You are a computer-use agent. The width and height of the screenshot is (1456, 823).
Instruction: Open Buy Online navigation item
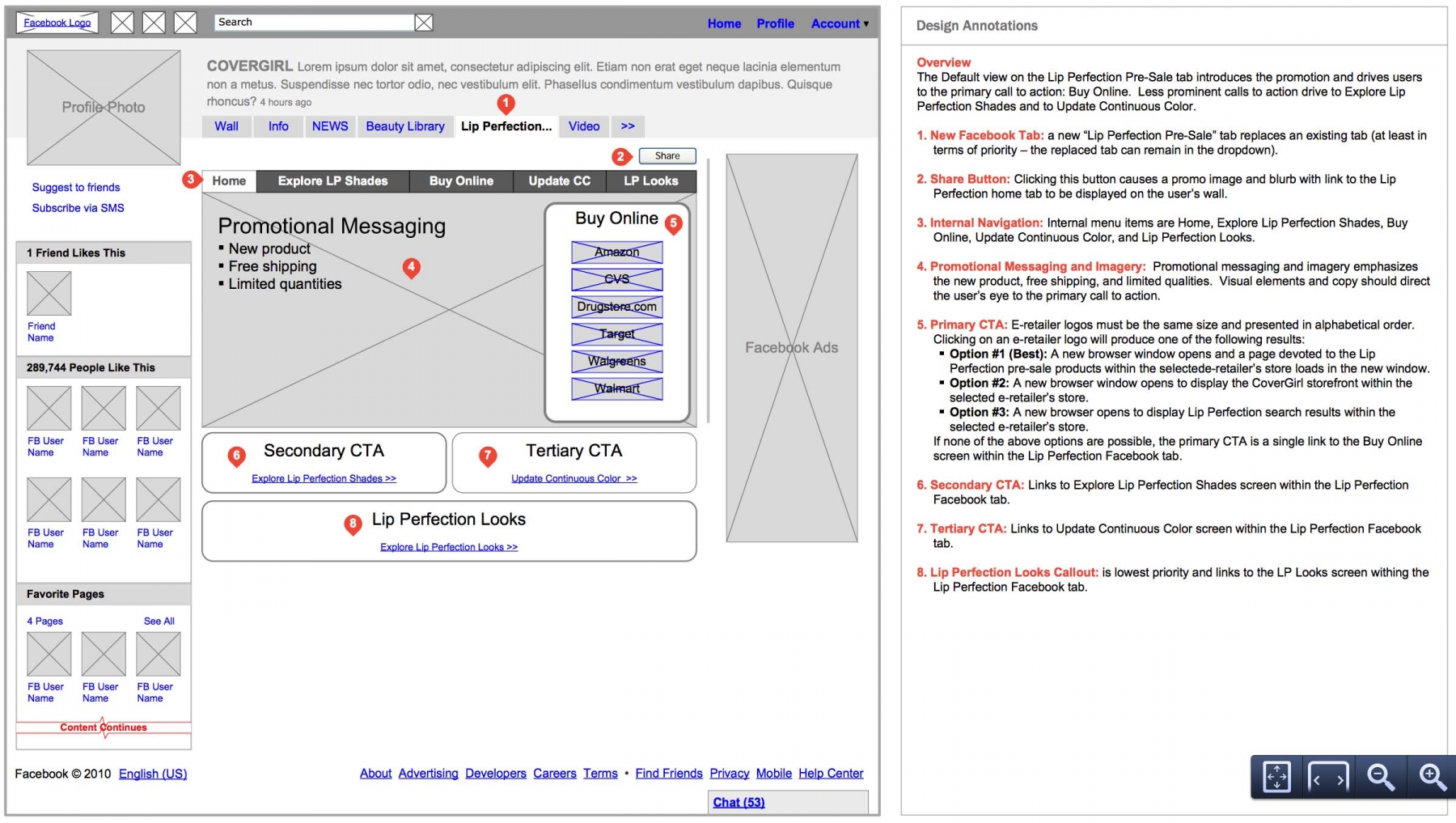461,181
